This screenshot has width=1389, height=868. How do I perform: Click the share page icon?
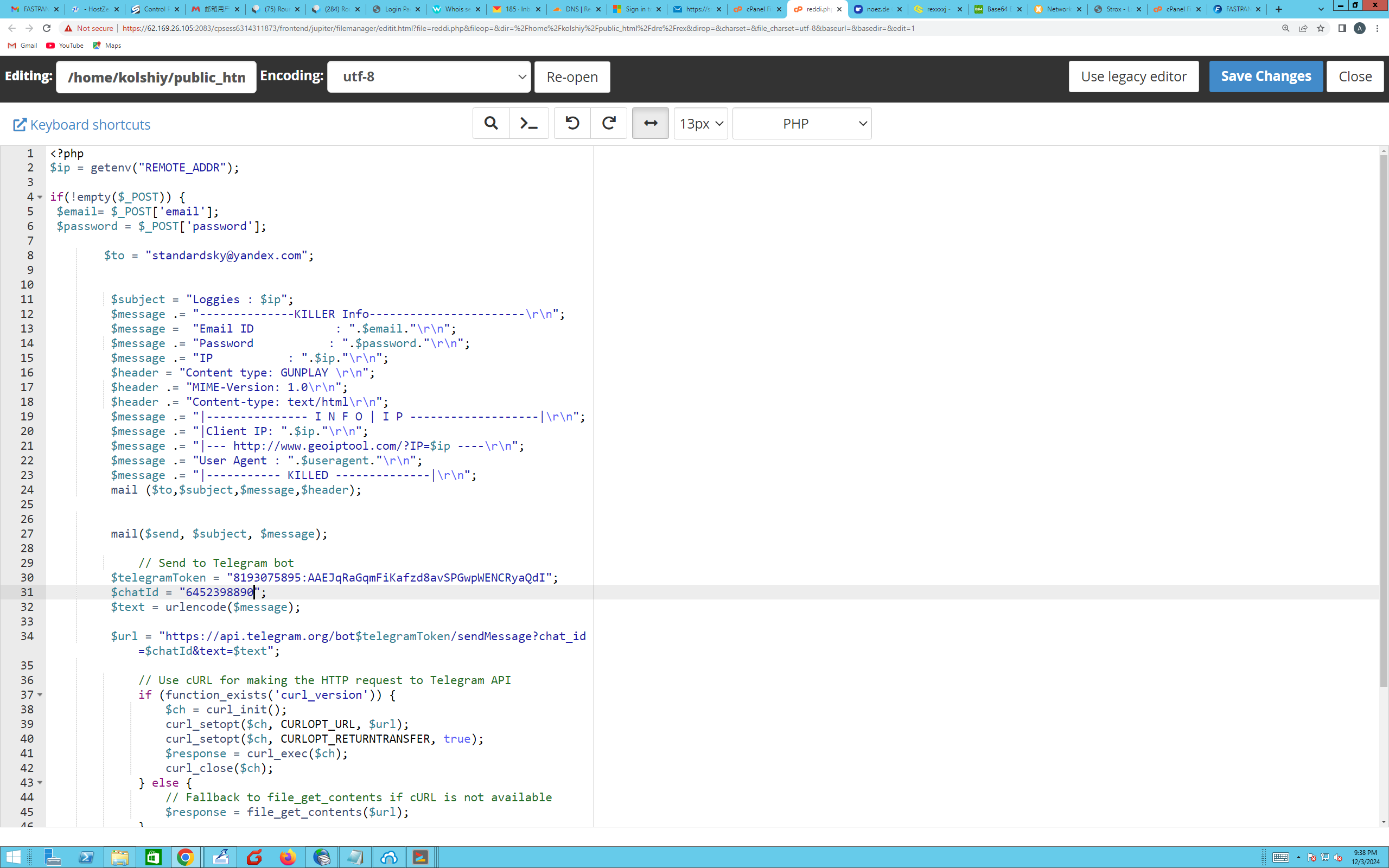[1303, 28]
